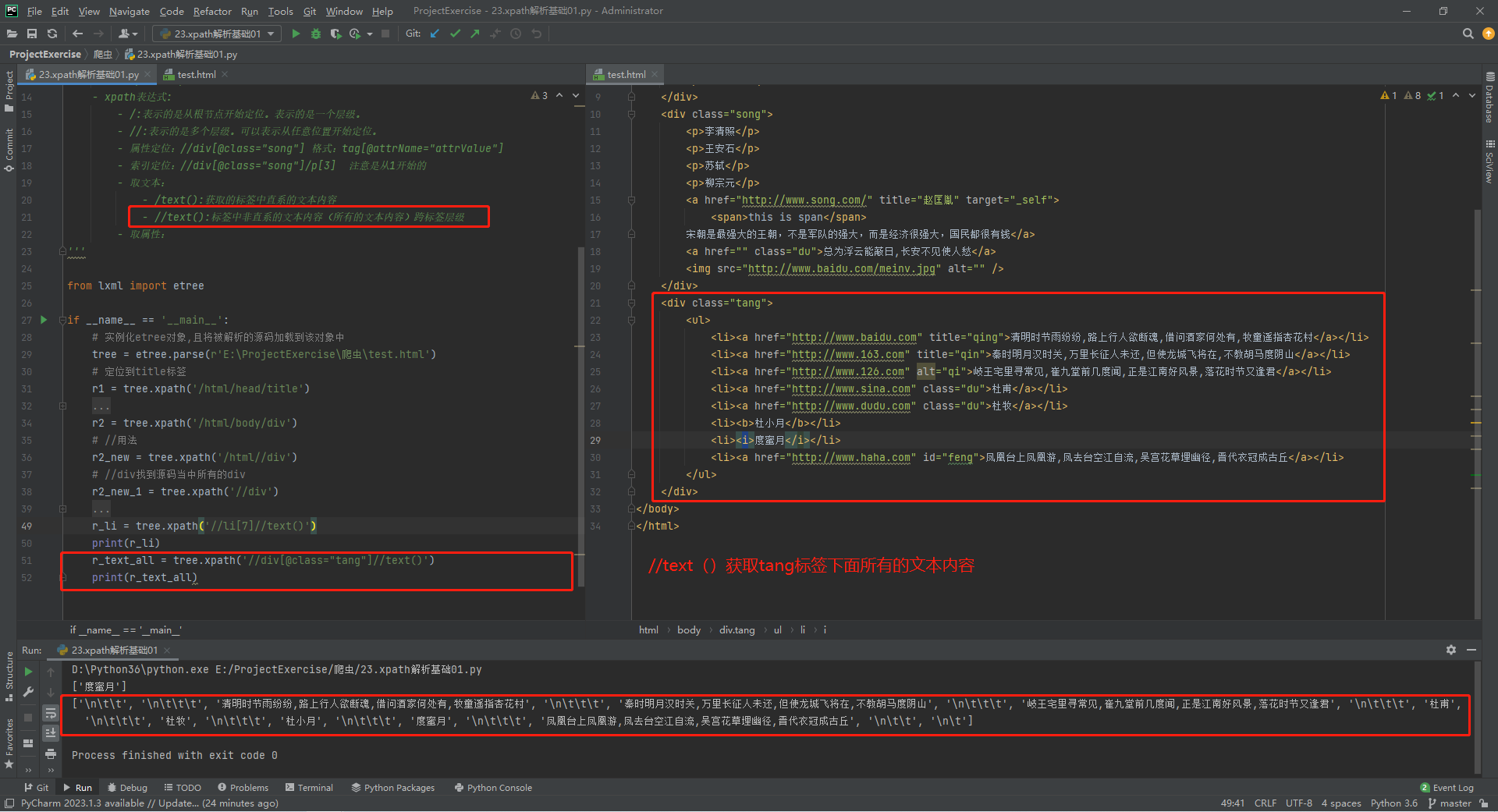
Task: Click the master branch widget in status bar
Action: pos(1450,803)
